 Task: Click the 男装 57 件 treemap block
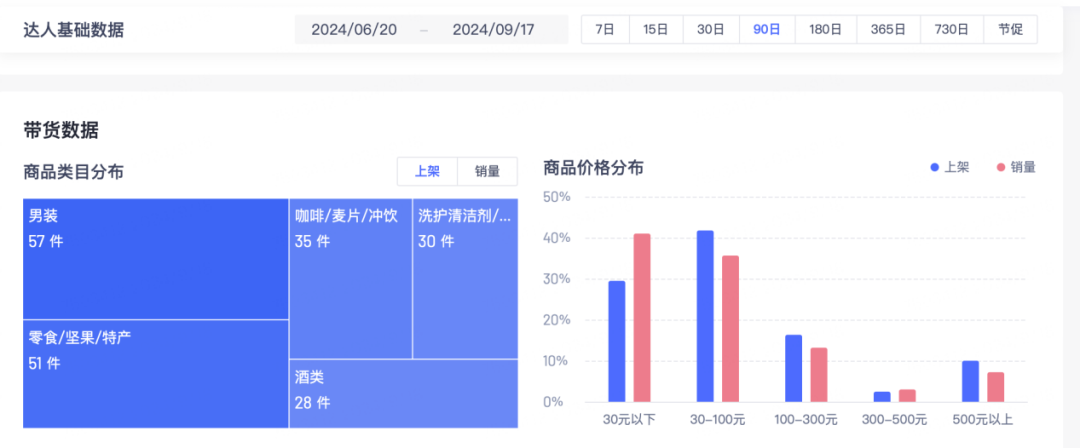[155, 258]
